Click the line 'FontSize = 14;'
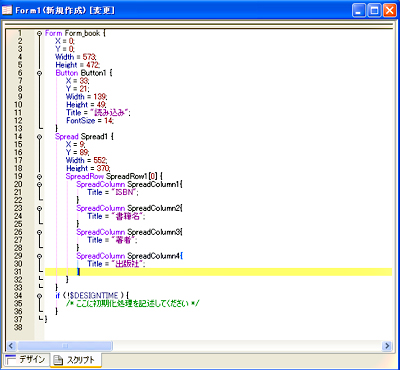The height and width of the screenshot is (370, 400). tap(90, 121)
